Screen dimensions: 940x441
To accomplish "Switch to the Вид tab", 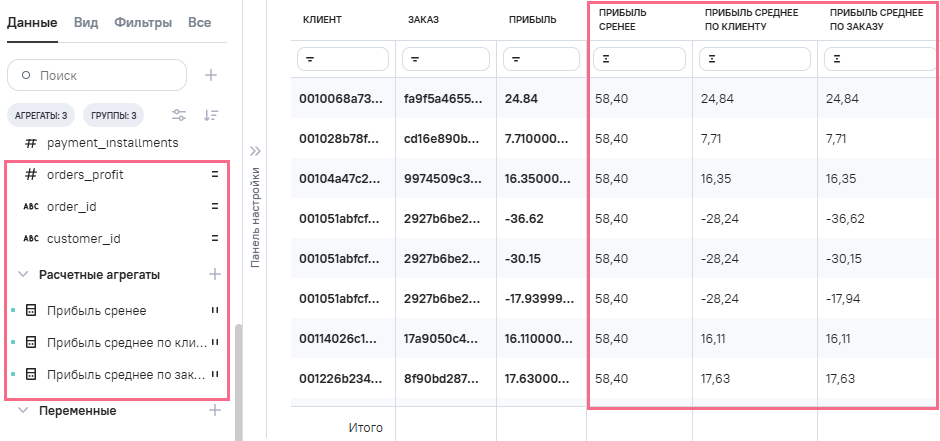I will point(86,22).
